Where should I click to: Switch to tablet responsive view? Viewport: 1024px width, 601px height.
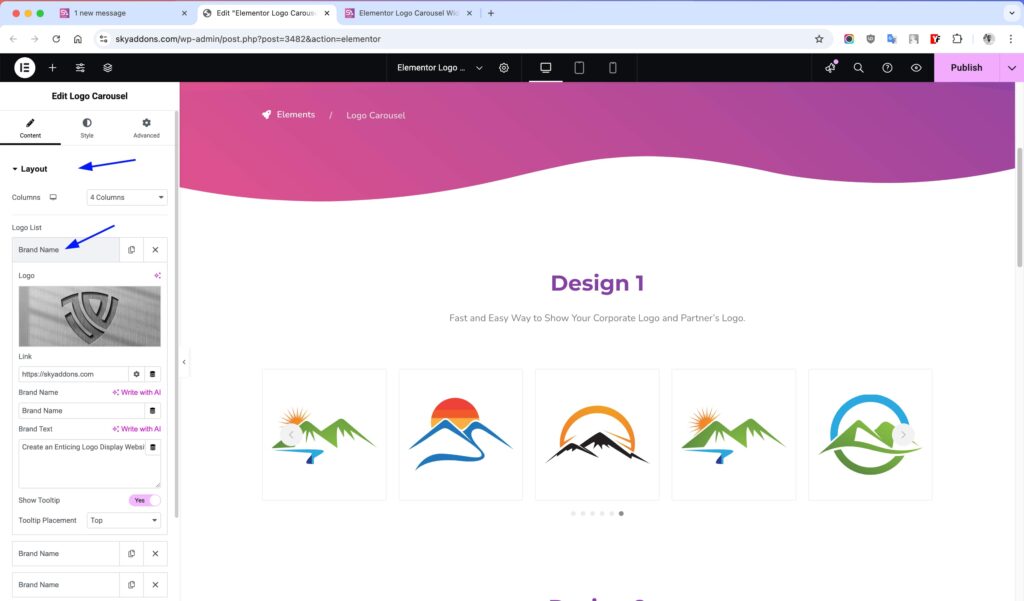click(x=579, y=67)
